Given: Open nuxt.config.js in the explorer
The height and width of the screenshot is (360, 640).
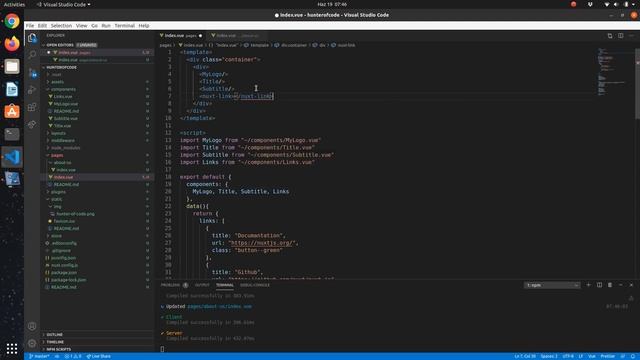Looking at the screenshot, I should tap(64, 265).
